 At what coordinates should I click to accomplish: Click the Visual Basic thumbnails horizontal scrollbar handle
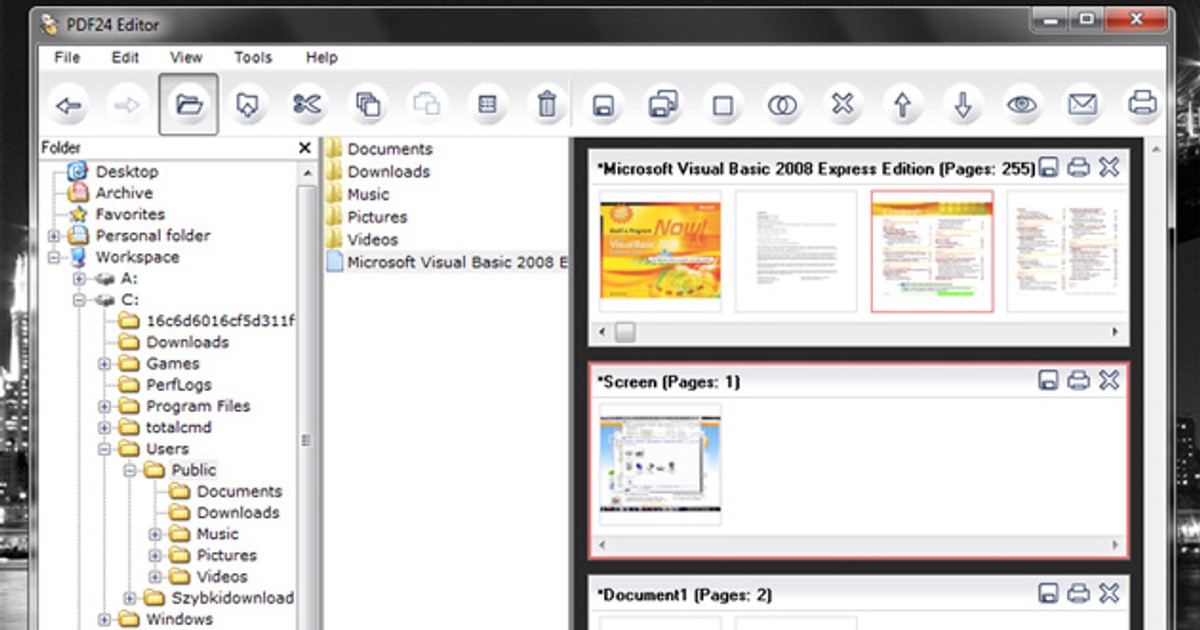[625, 331]
